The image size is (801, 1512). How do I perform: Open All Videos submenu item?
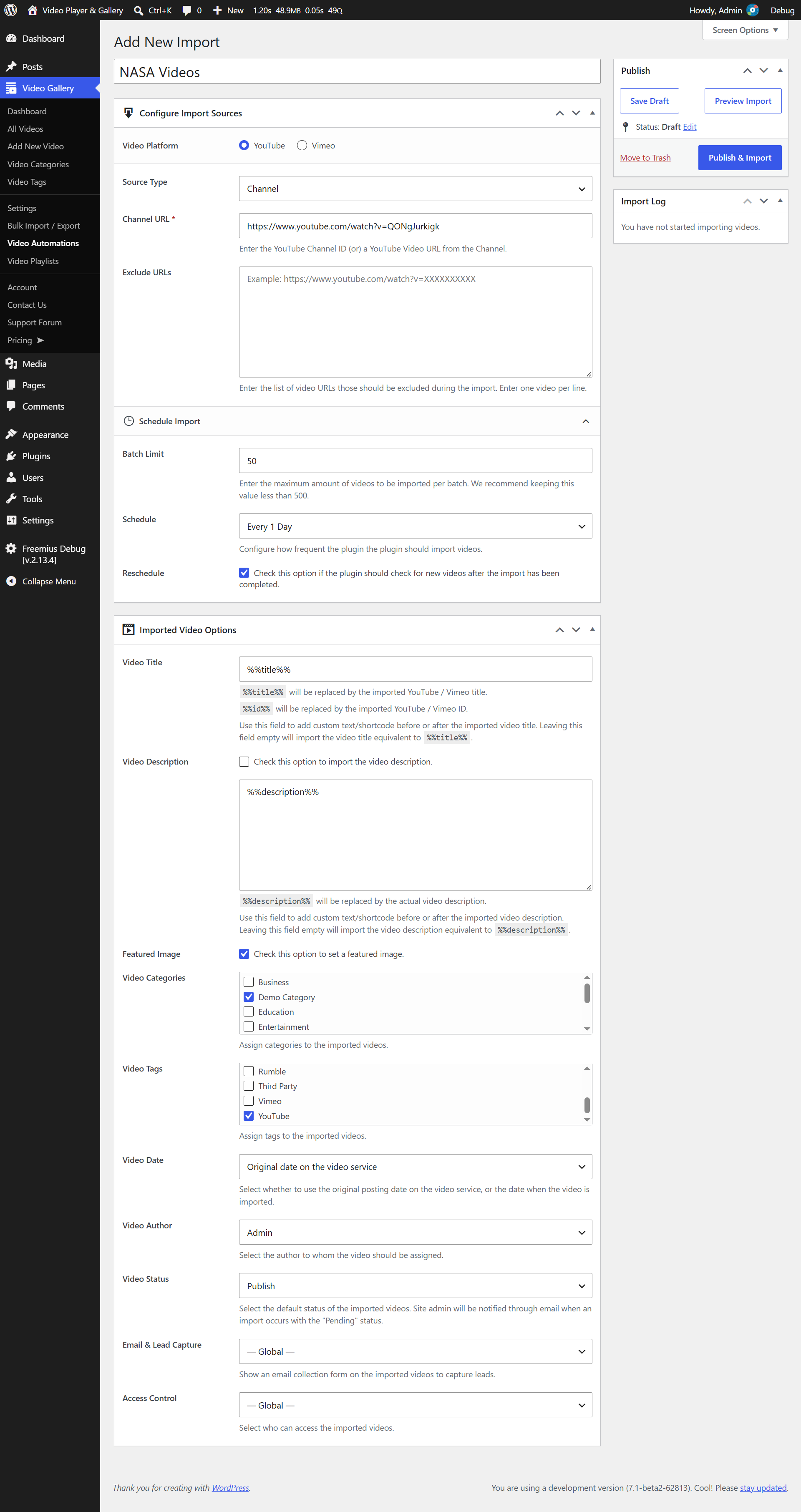coord(25,128)
